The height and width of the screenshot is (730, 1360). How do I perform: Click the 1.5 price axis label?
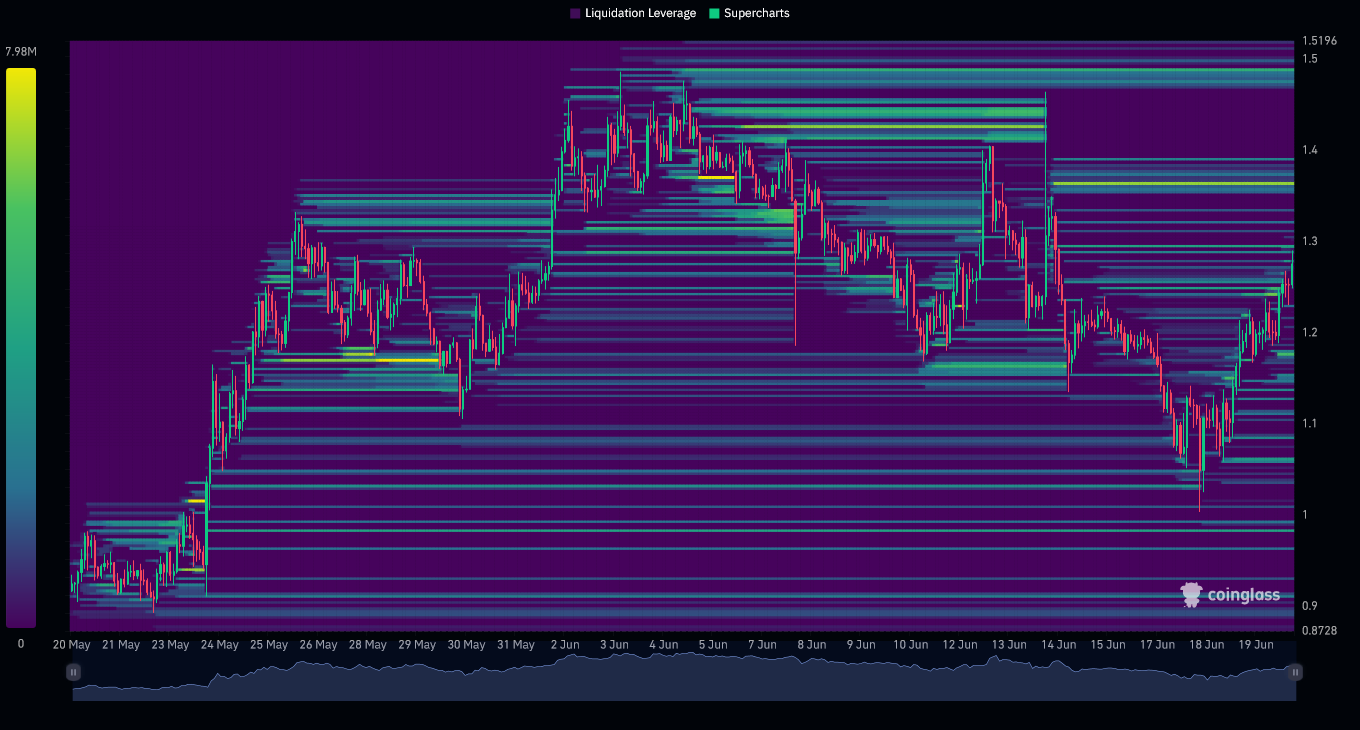coord(1310,59)
